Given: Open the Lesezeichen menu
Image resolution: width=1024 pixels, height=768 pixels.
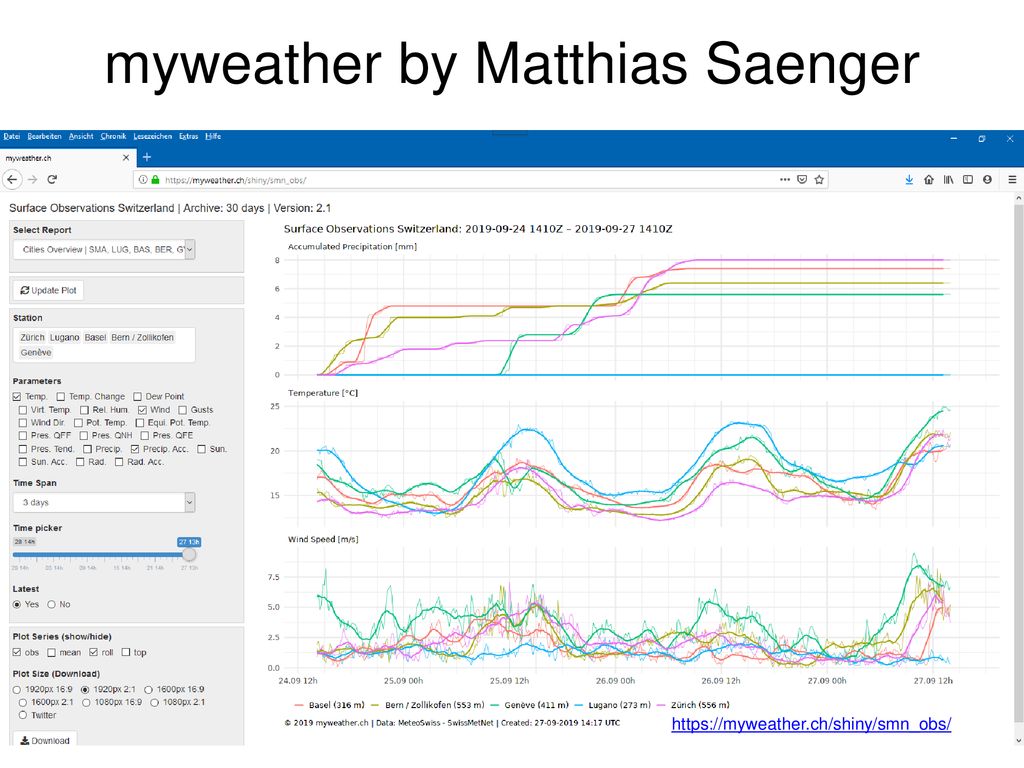Looking at the screenshot, I should click(x=153, y=136).
